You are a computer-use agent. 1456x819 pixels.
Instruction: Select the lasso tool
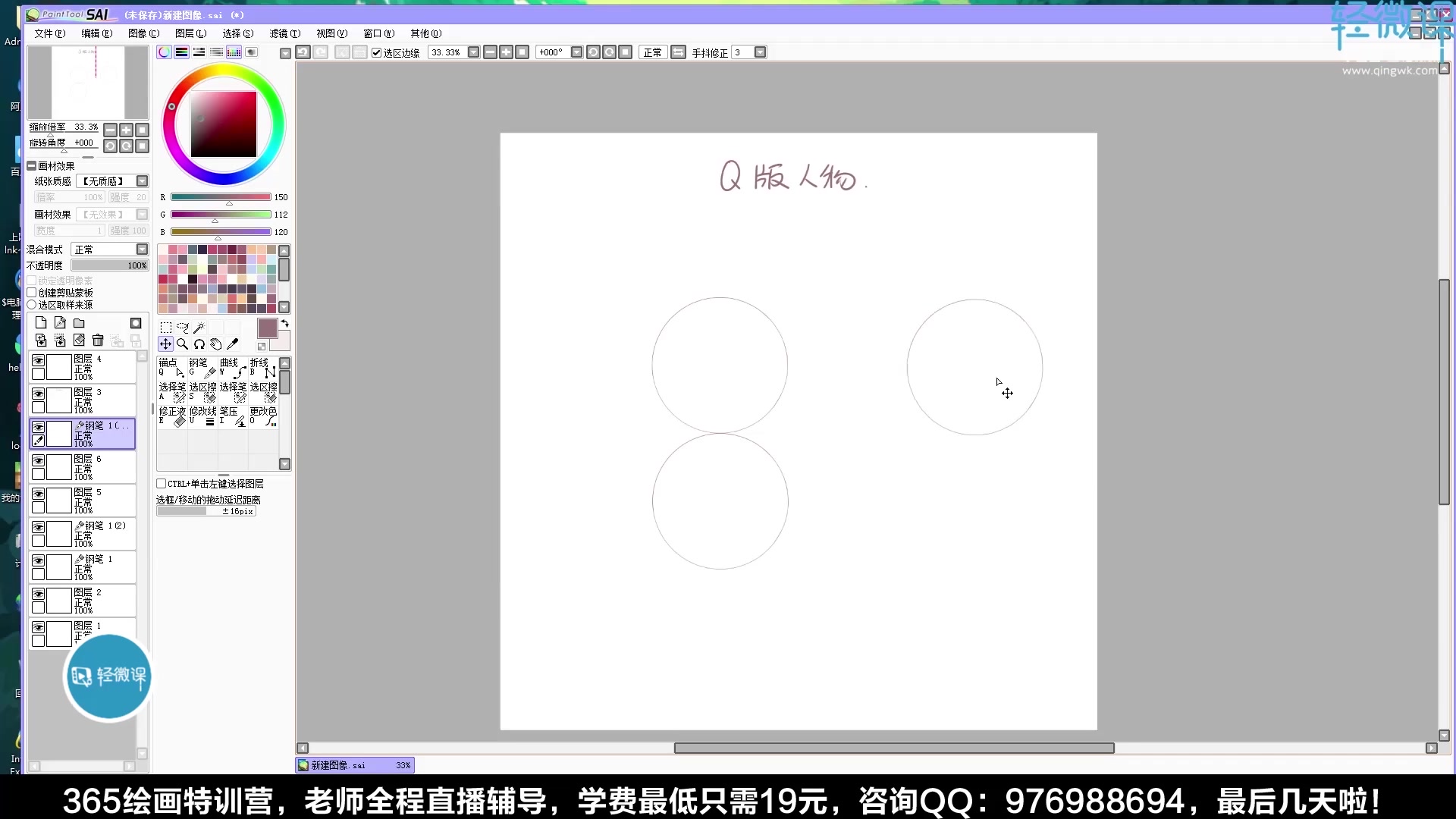point(182,328)
